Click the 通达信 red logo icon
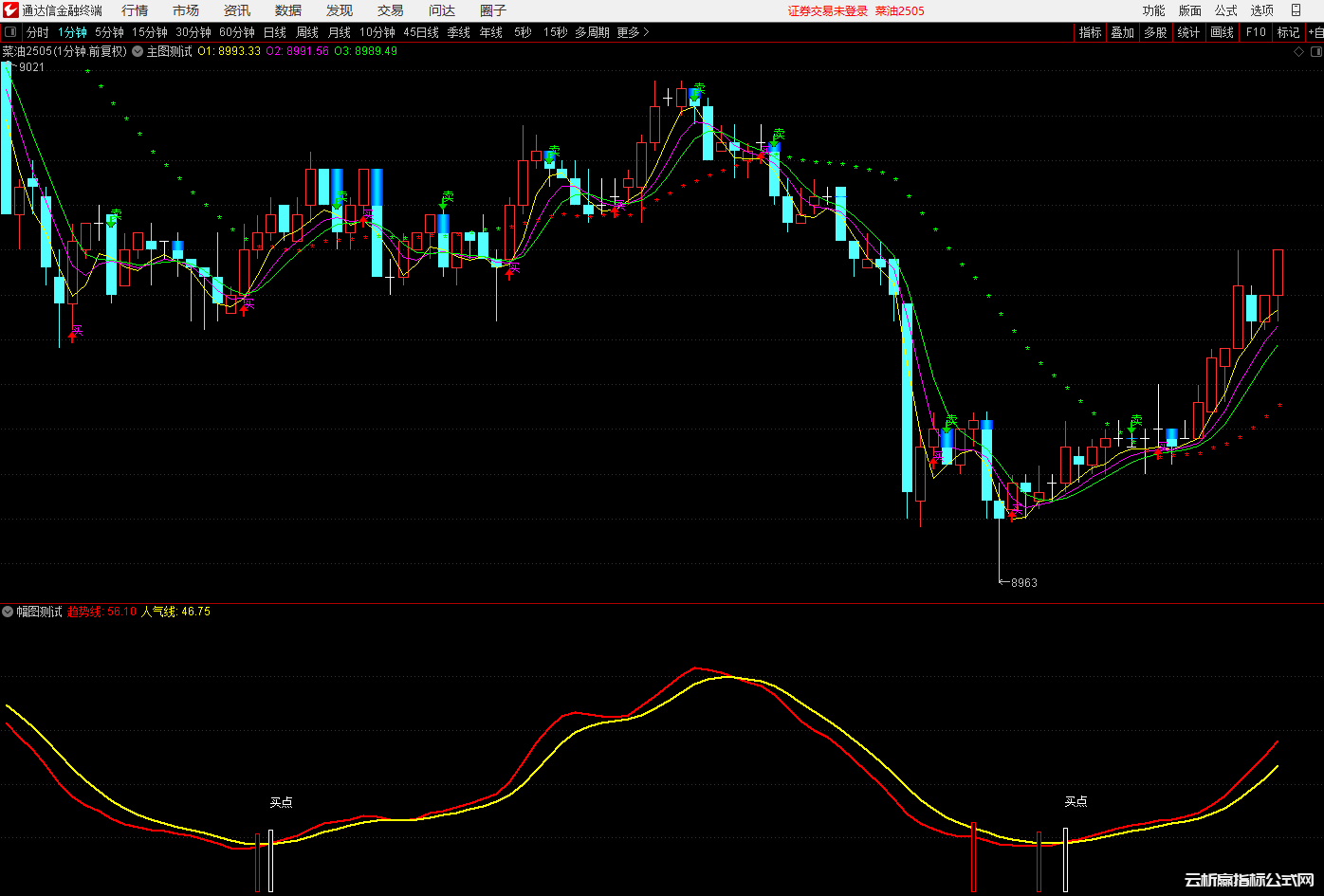This screenshot has width=1324, height=896. pos(10,10)
